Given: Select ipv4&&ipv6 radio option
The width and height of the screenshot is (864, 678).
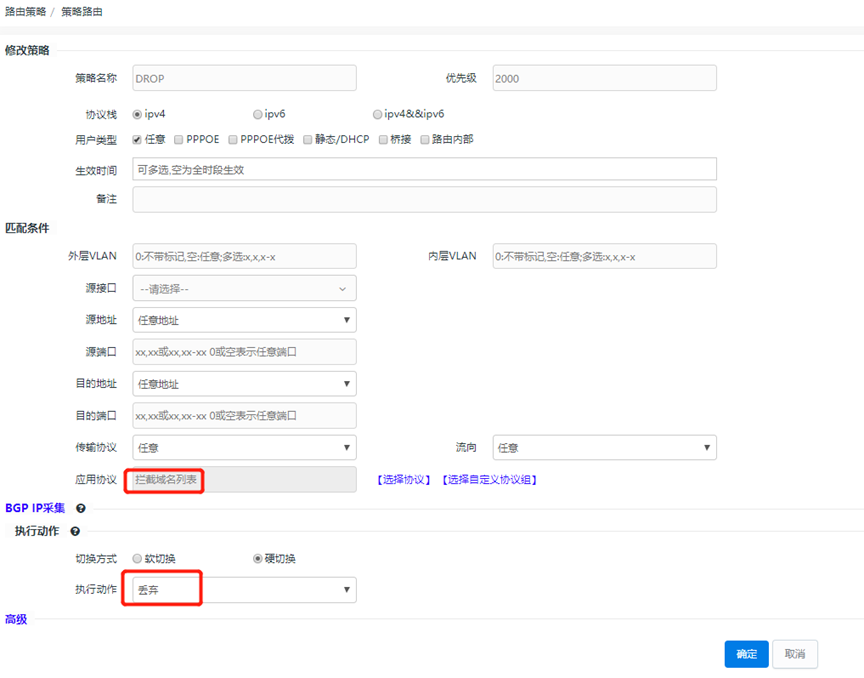Looking at the screenshot, I should 377,115.
